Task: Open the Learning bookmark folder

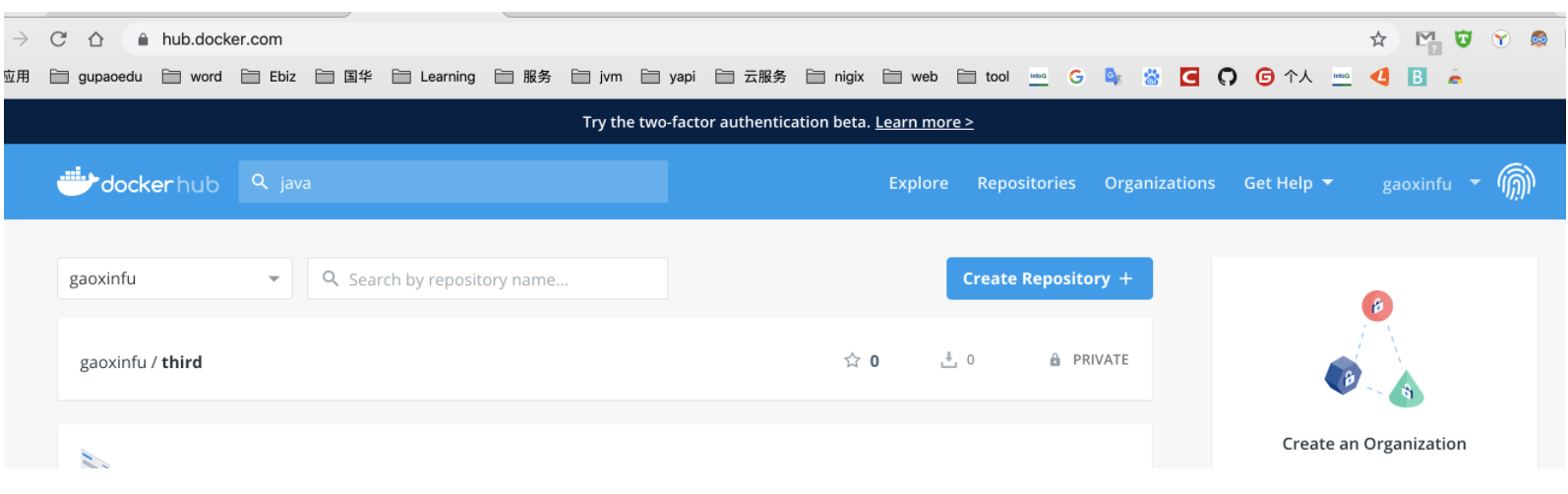Action: [x=434, y=77]
